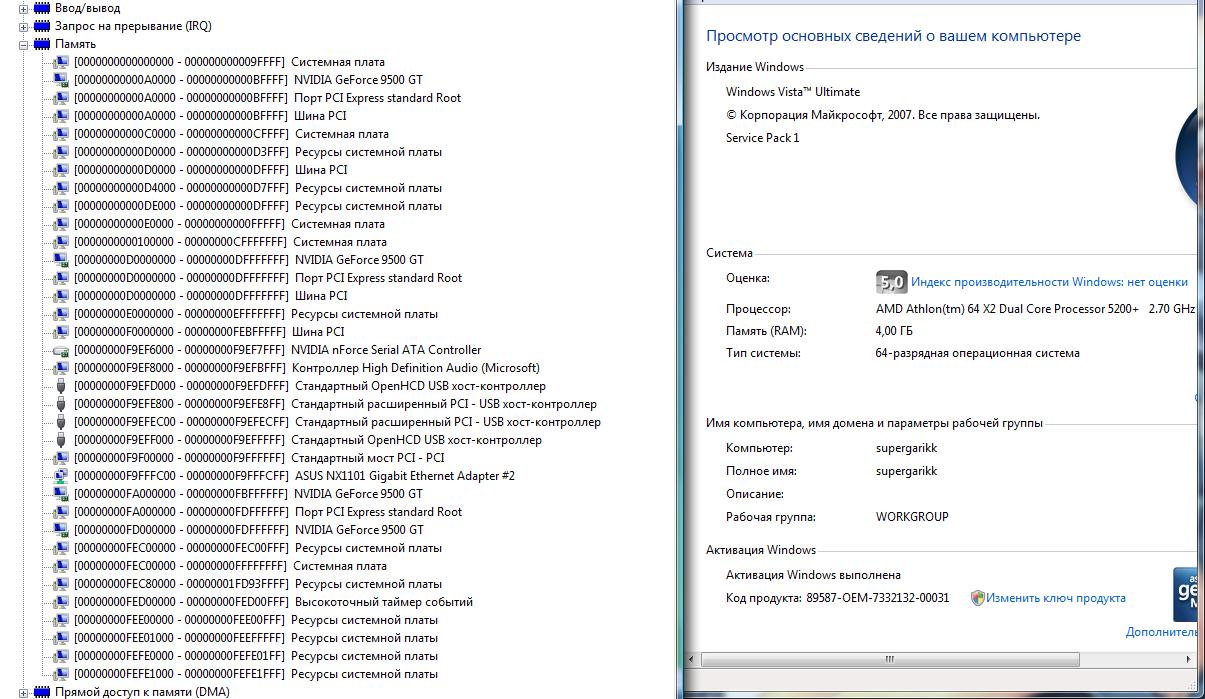Click icon of PCI Express Root port at D0000000
Viewport: 1205px width, 699px height.
coord(60,278)
